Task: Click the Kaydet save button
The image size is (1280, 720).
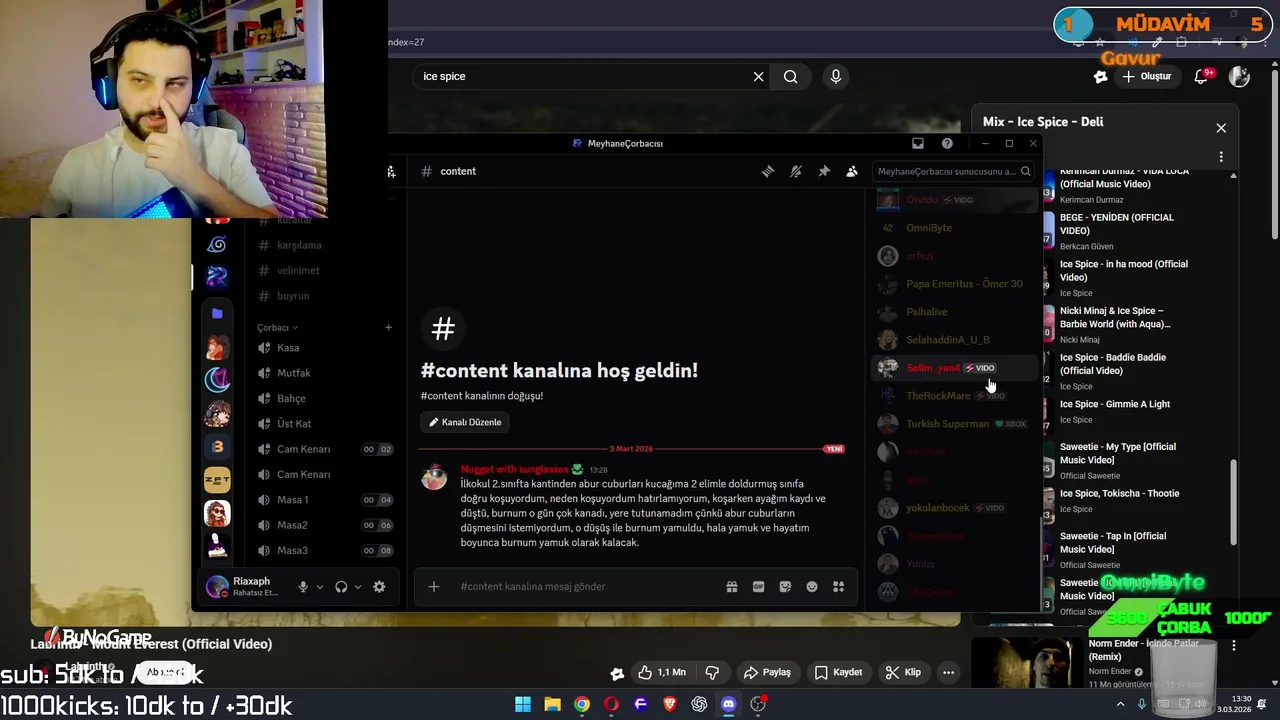Action: point(838,672)
